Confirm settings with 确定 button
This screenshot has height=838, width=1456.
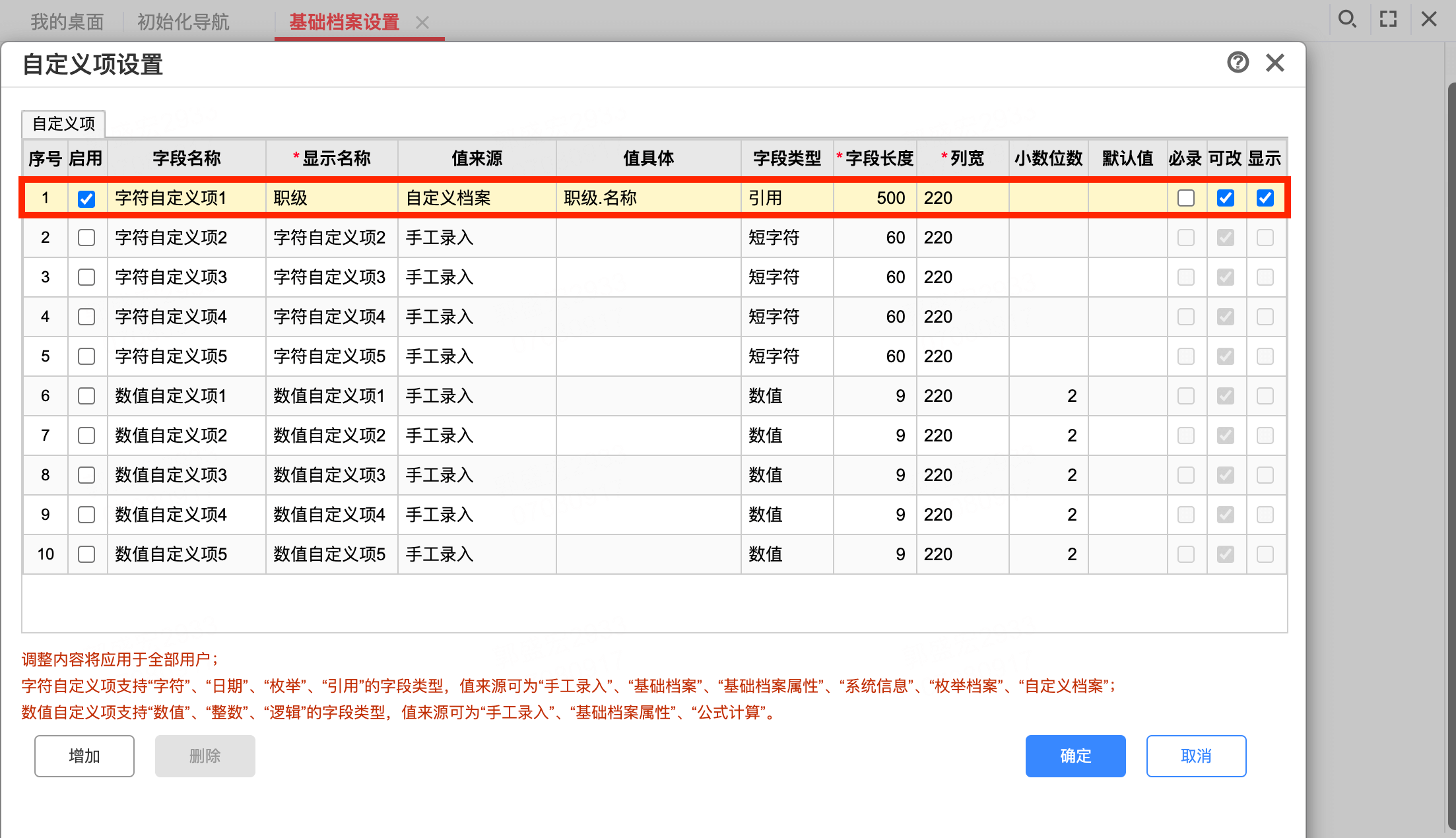(x=1076, y=756)
